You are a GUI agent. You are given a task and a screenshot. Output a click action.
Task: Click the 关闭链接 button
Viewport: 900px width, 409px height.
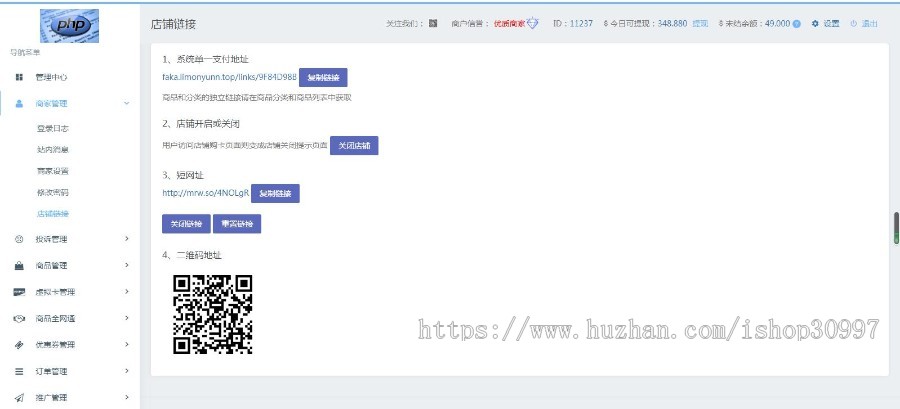[187, 224]
